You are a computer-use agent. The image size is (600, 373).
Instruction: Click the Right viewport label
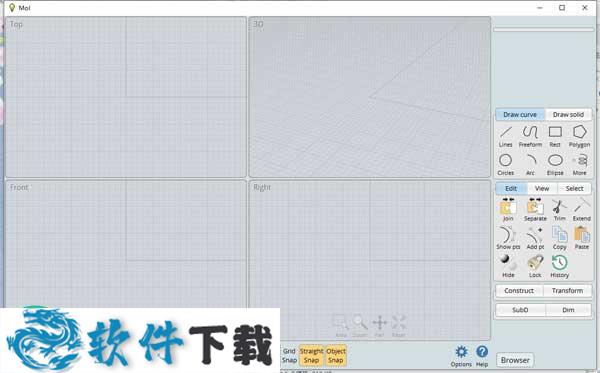(x=262, y=187)
